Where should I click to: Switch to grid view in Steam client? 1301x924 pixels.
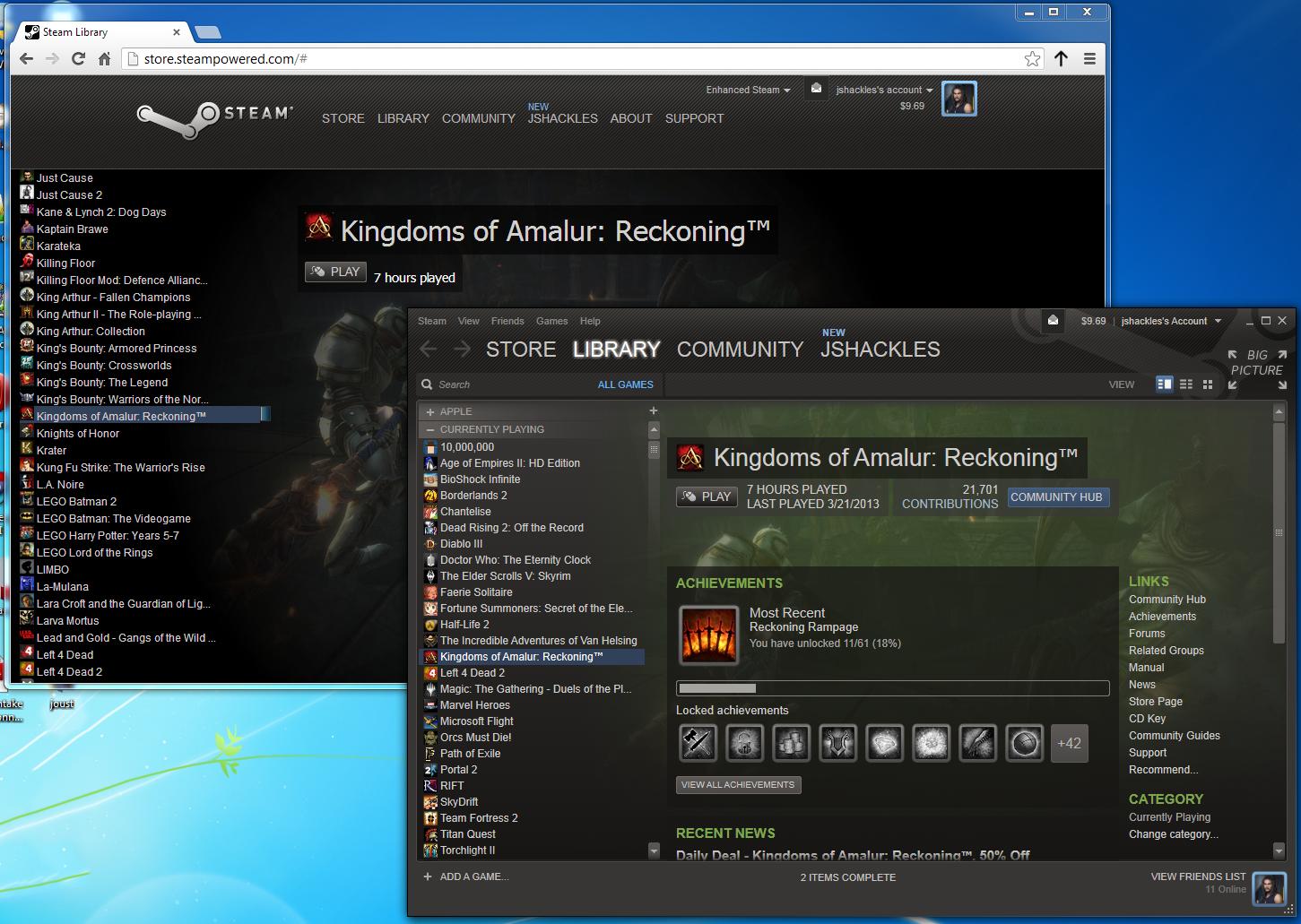(x=1208, y=384)
